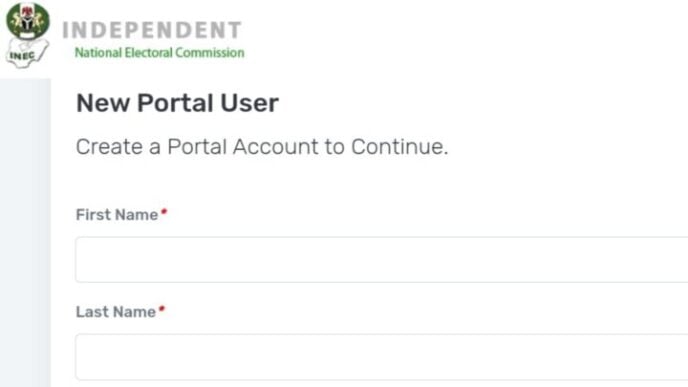Click the Create a Portal Account subtitle
Screen dimensions: 688x387
pos(262,147)
